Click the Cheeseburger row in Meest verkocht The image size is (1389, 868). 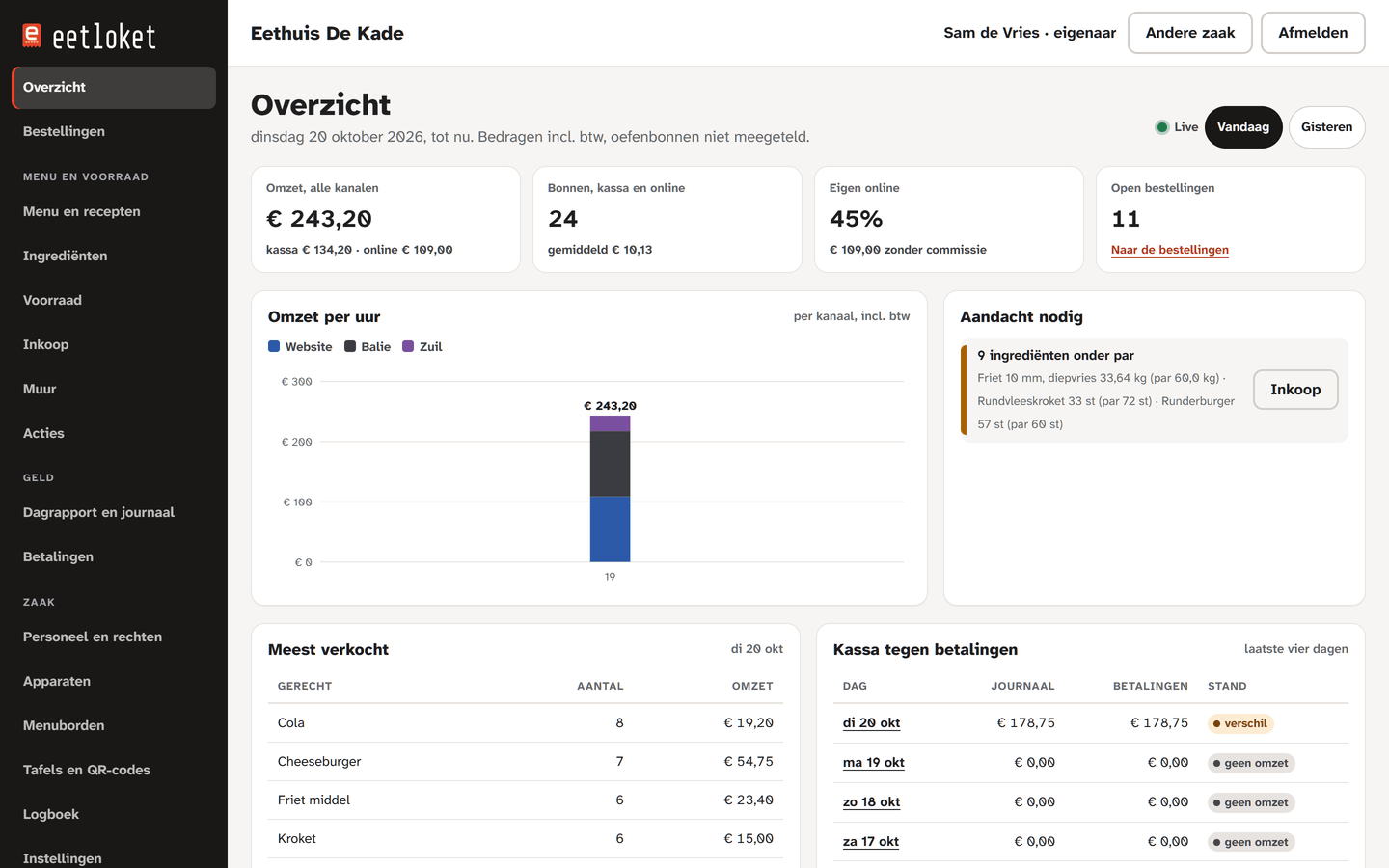point(526,762)
